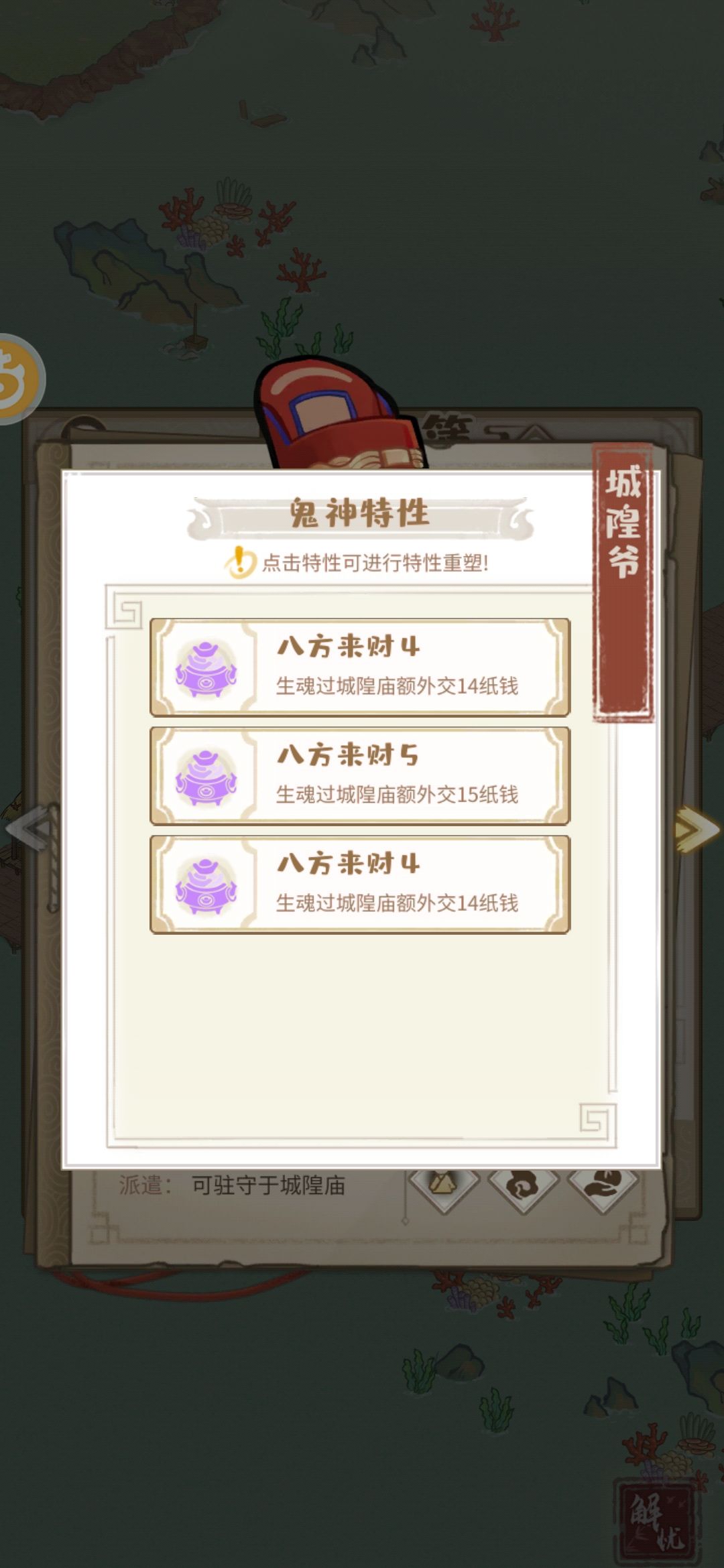Image resolution: width=724 pixels, height=1568 pixels.
Task: Select the 八方来财5 trait for reshaping
Action: tap(360, 776)
